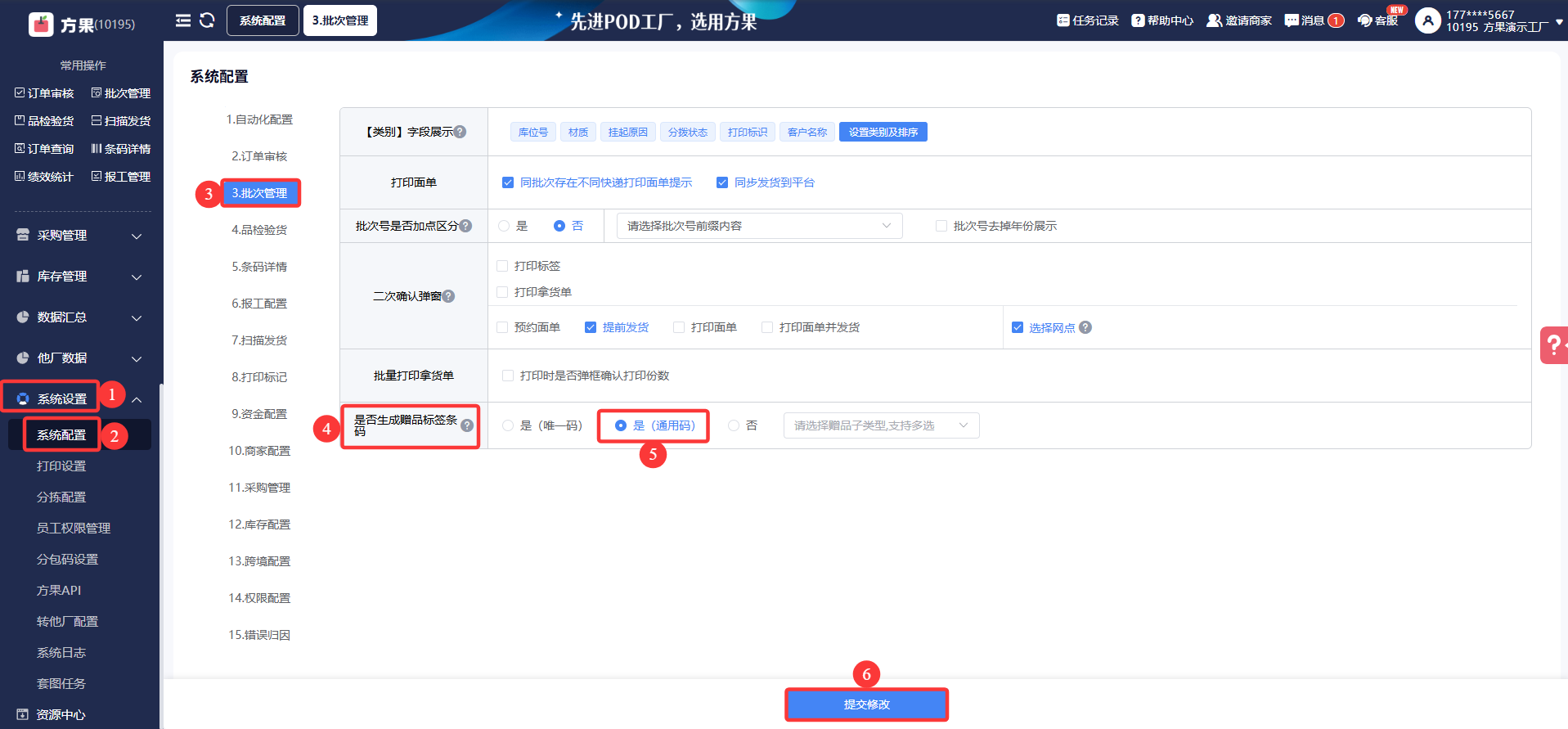The height and width of the screenshot is (729, 1568).
Task: Click help icon beside 【类别】字段展示
Action: [x=461, y=132]
